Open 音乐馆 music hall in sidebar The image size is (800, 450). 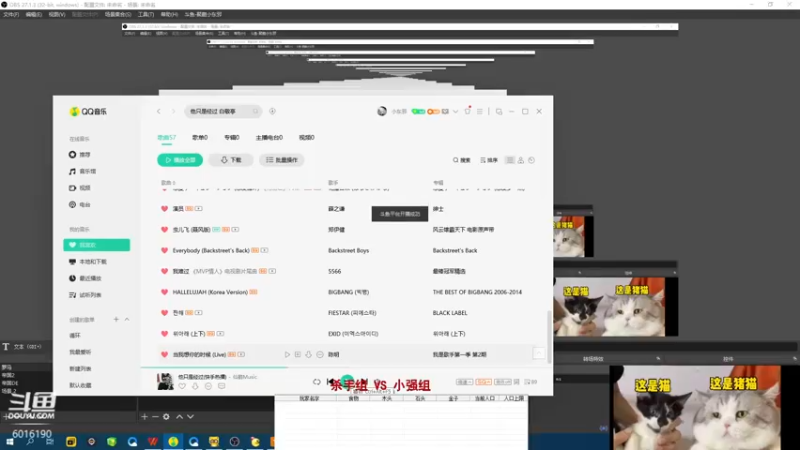click(x=83, y=171)
